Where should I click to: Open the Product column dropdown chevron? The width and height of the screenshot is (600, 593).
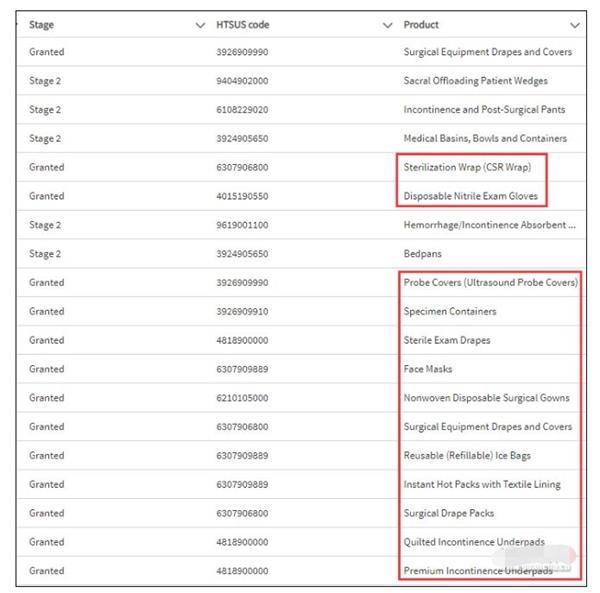[x=575, y=25]
